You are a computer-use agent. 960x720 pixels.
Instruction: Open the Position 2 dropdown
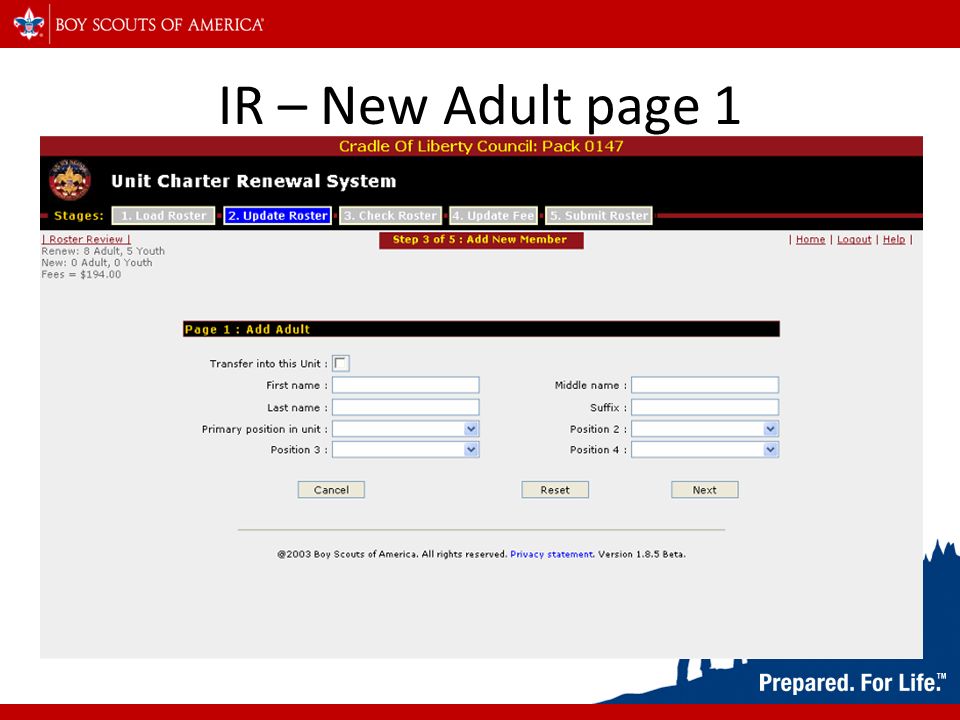coord(705,429)
